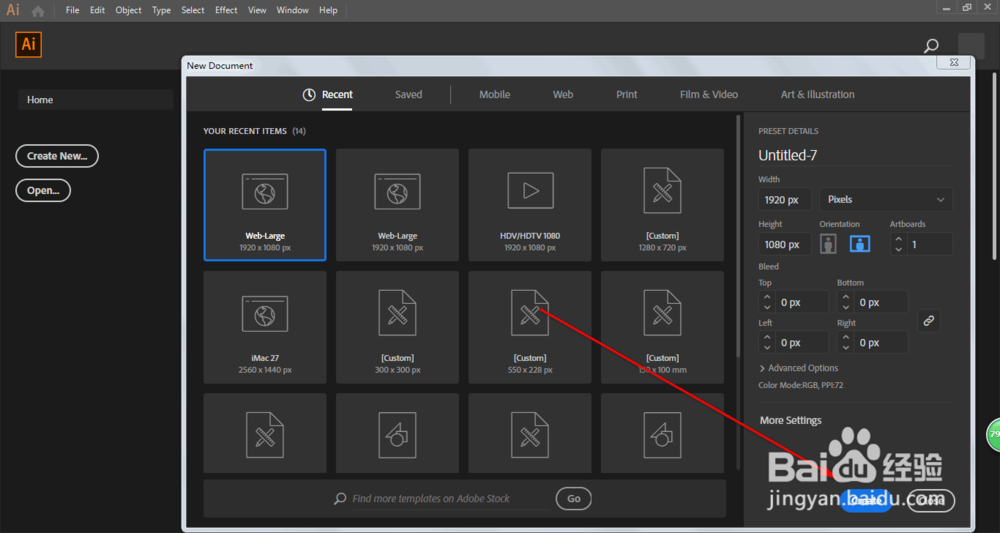Viewport: 1000px width, 533px height.
Task: Choose the iMac 27 preset
Action: (x=265, y=328)
